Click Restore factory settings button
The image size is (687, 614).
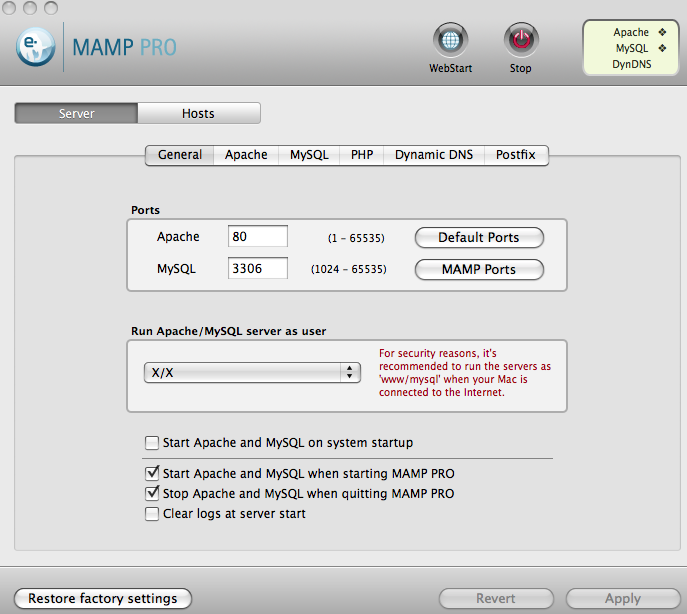point(103,598)
